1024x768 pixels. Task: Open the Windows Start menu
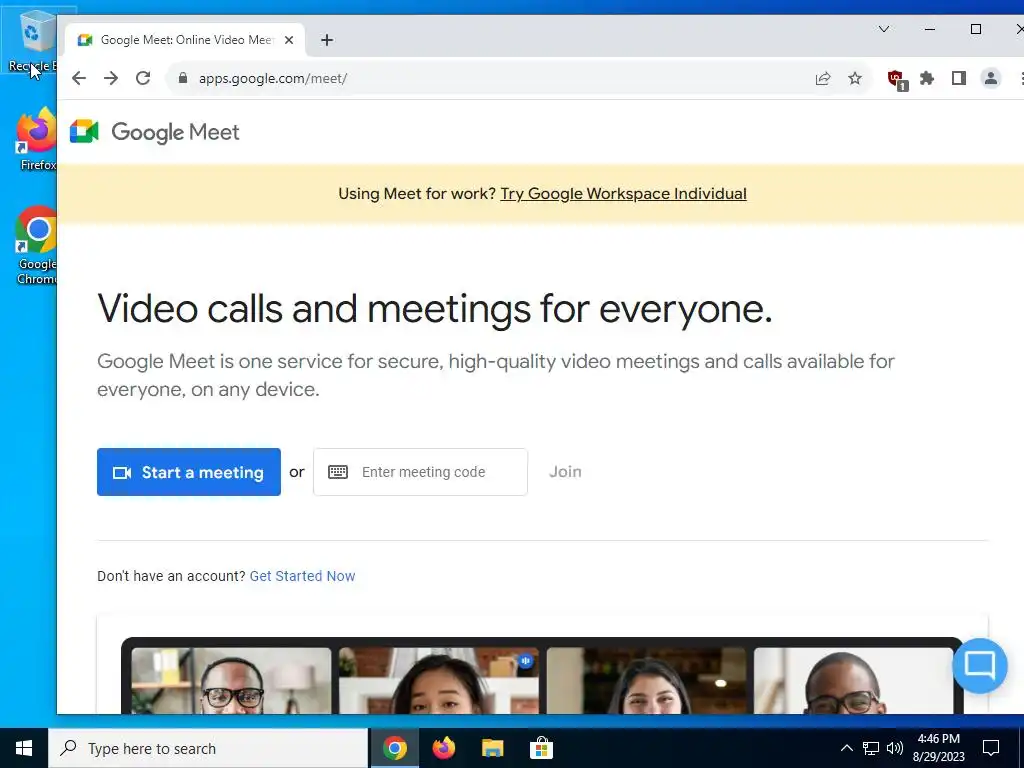(24, 748)
